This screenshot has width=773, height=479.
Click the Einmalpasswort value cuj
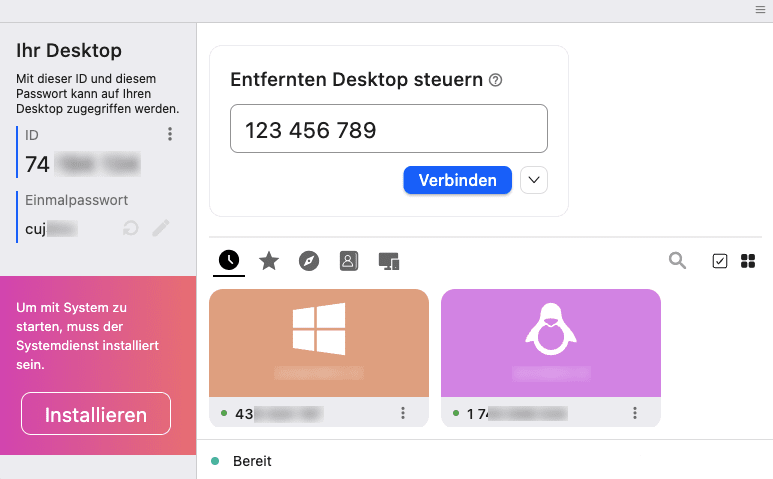[51, 229]
